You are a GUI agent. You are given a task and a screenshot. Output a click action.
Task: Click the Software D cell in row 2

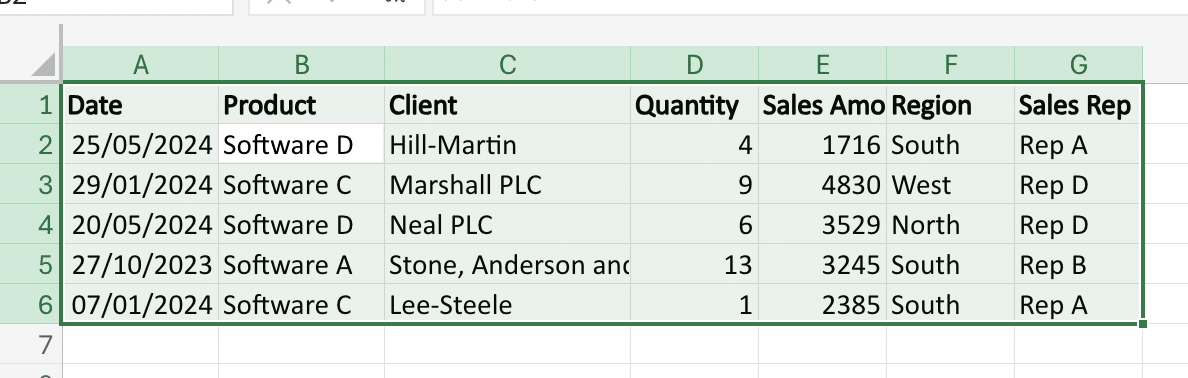[x=302, y=145]
